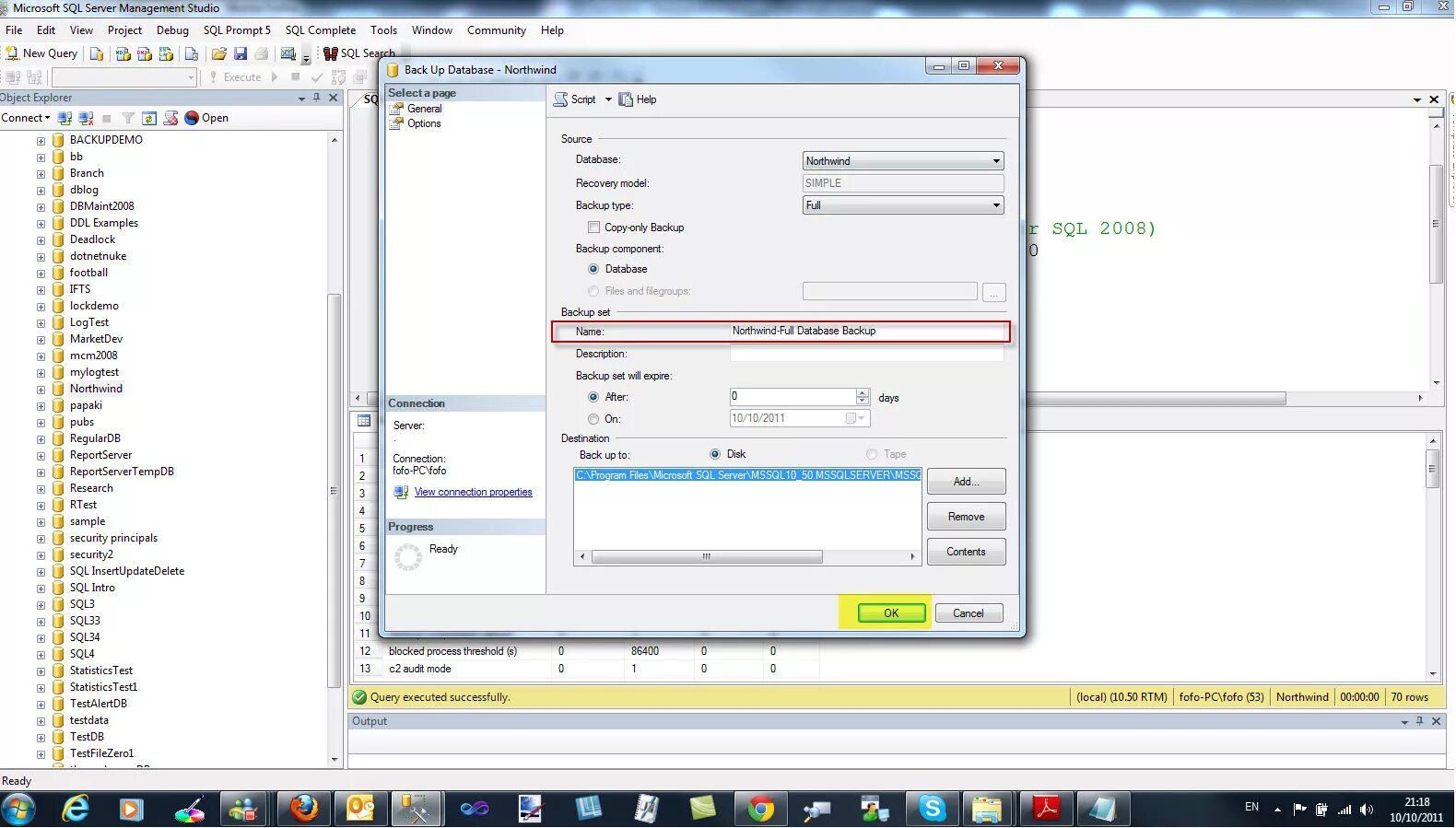Expand the ReportServer database node
The image size is (1456, 828).
click(41, 456)
